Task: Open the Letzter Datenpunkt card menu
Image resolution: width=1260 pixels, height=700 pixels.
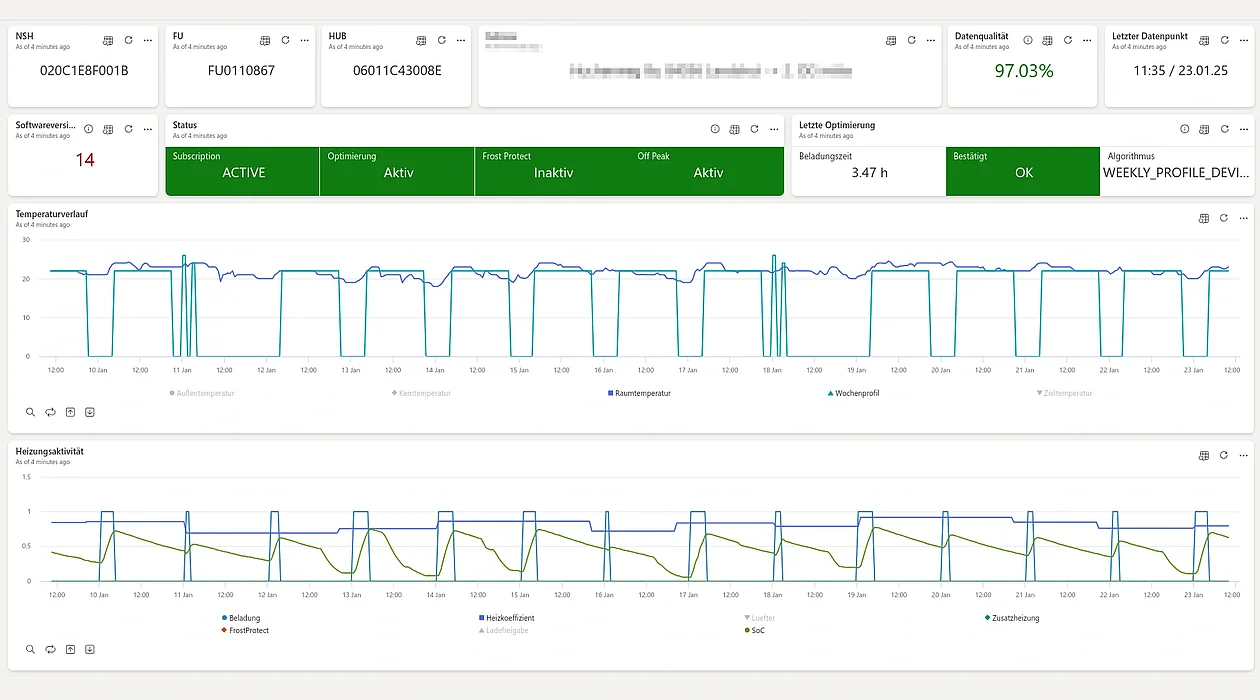Action: click(x=1243, y=40)
